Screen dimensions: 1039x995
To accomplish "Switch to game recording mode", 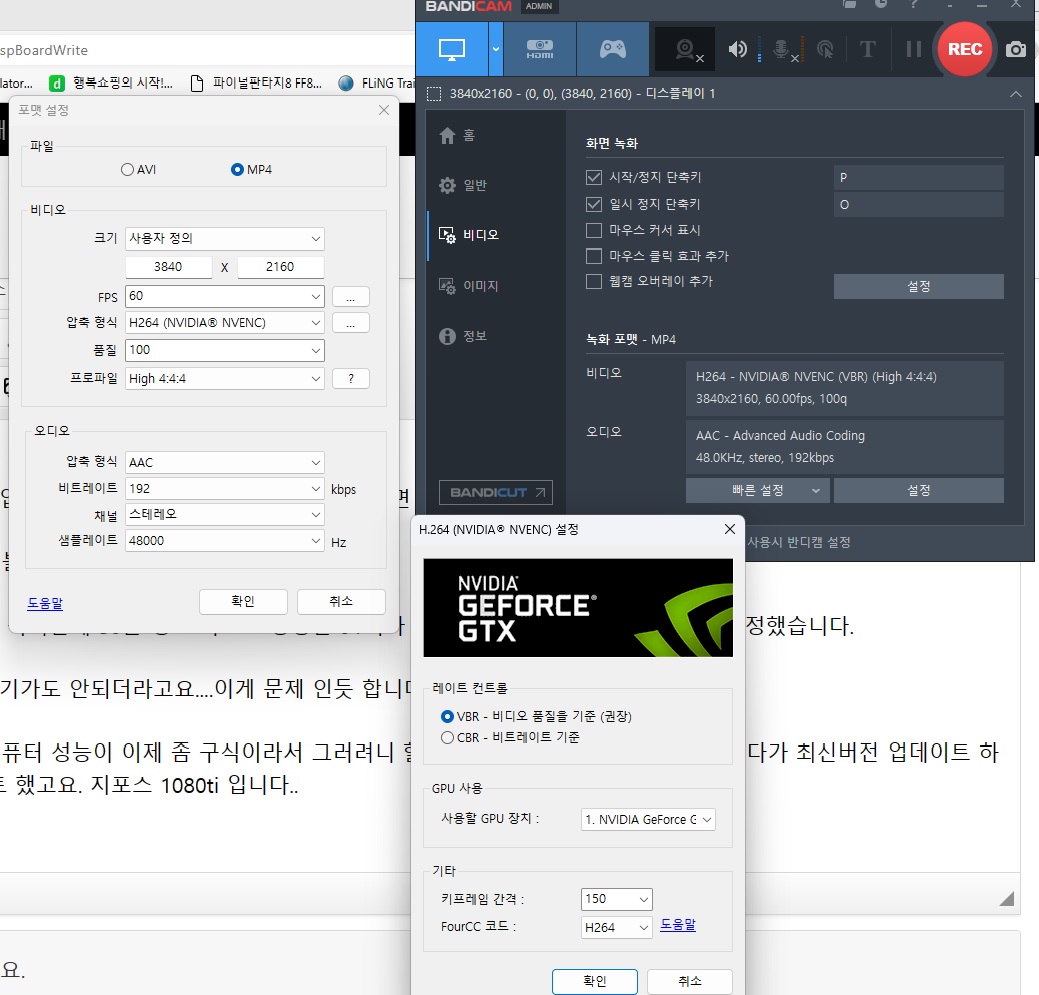I will (x=613, y=49).
